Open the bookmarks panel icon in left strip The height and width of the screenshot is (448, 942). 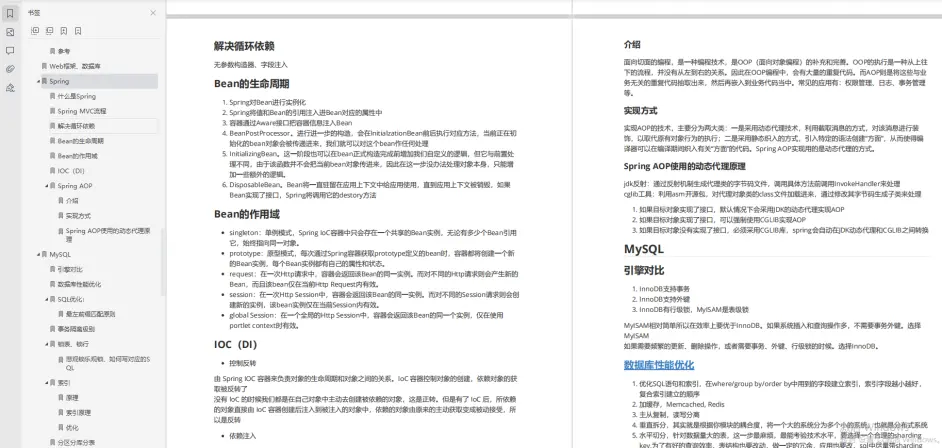tap(10, 13)
